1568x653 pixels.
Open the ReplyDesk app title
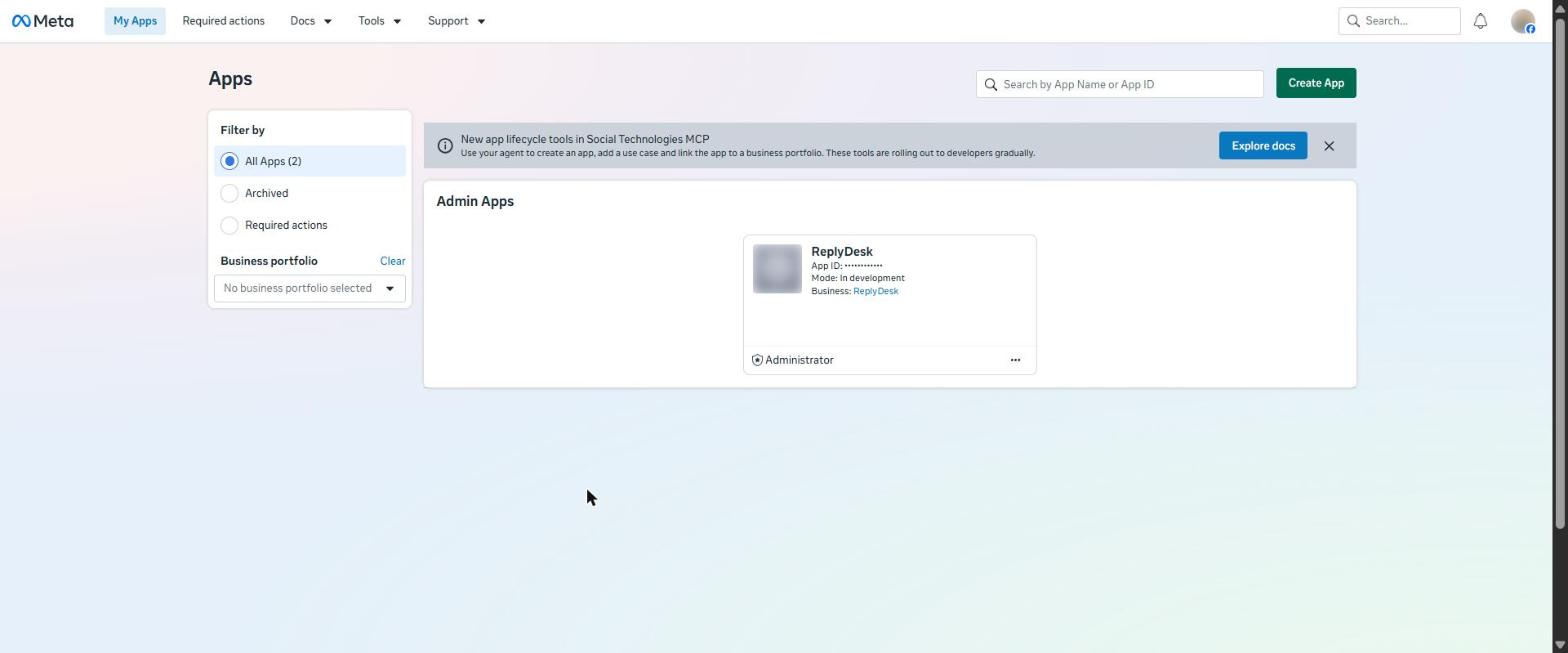coord(842,252)
